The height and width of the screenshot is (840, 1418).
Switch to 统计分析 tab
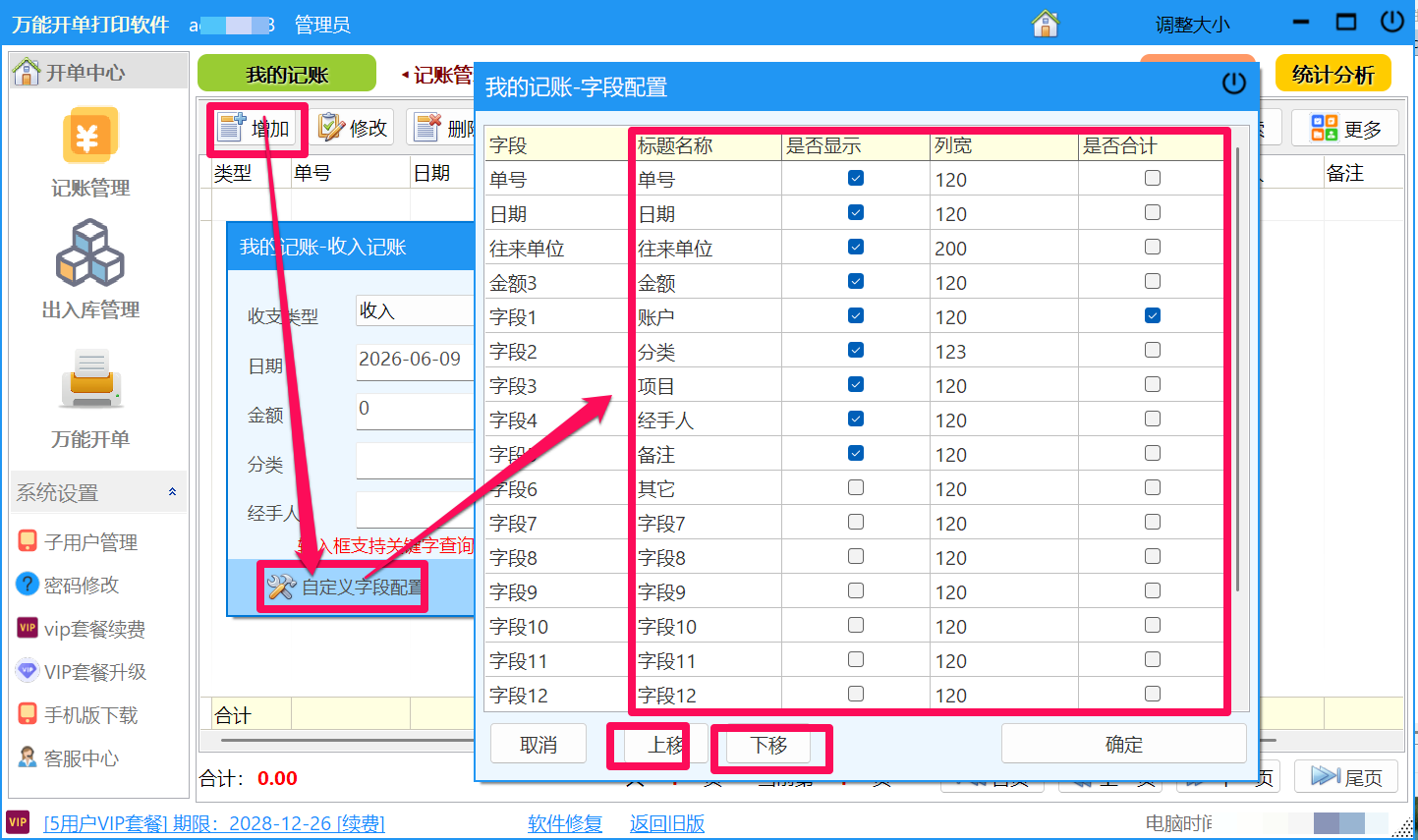(1333, 74)
